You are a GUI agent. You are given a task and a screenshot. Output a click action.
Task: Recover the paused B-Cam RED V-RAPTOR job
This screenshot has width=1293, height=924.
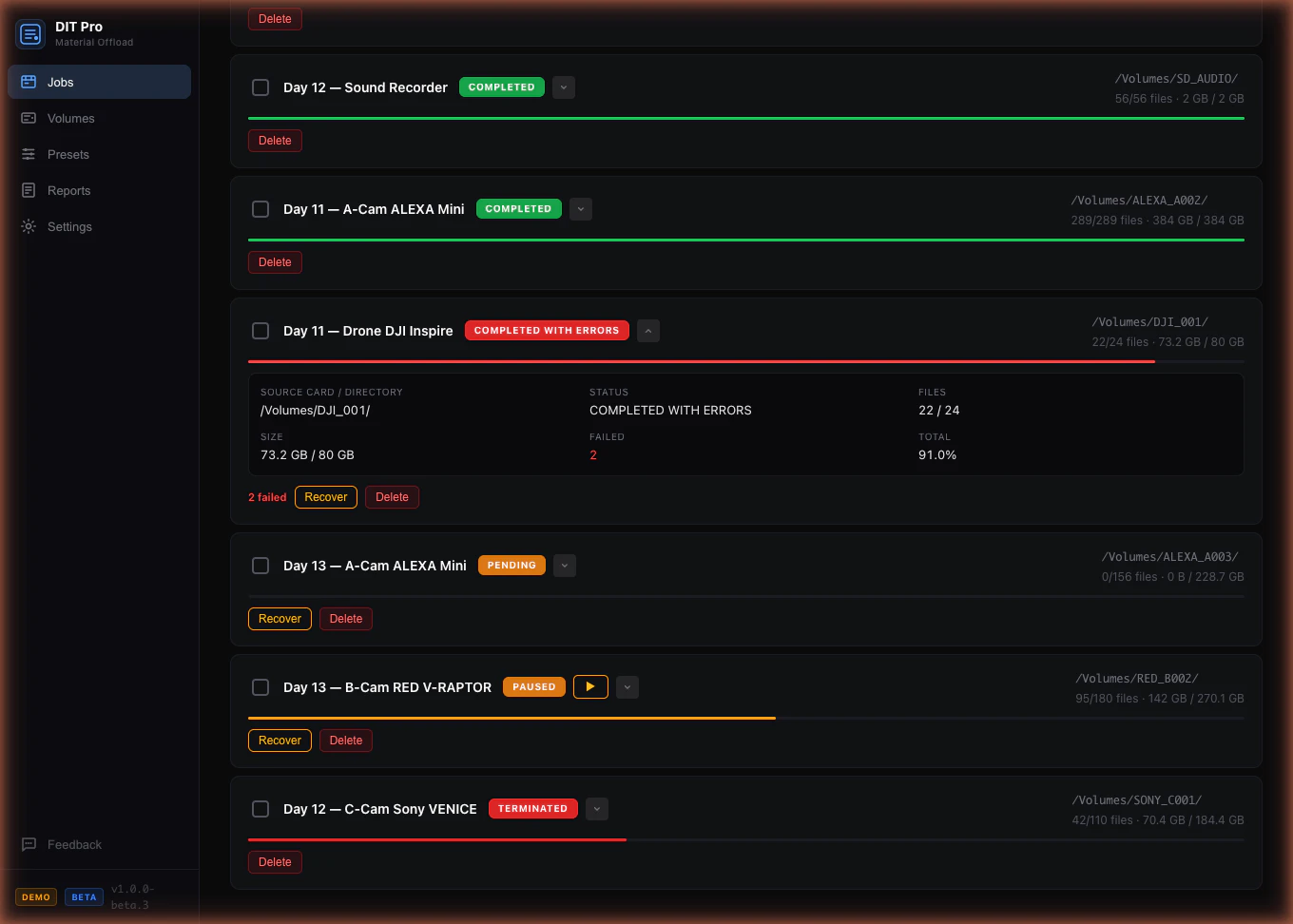pyautogui.click(x=280, y=741)
